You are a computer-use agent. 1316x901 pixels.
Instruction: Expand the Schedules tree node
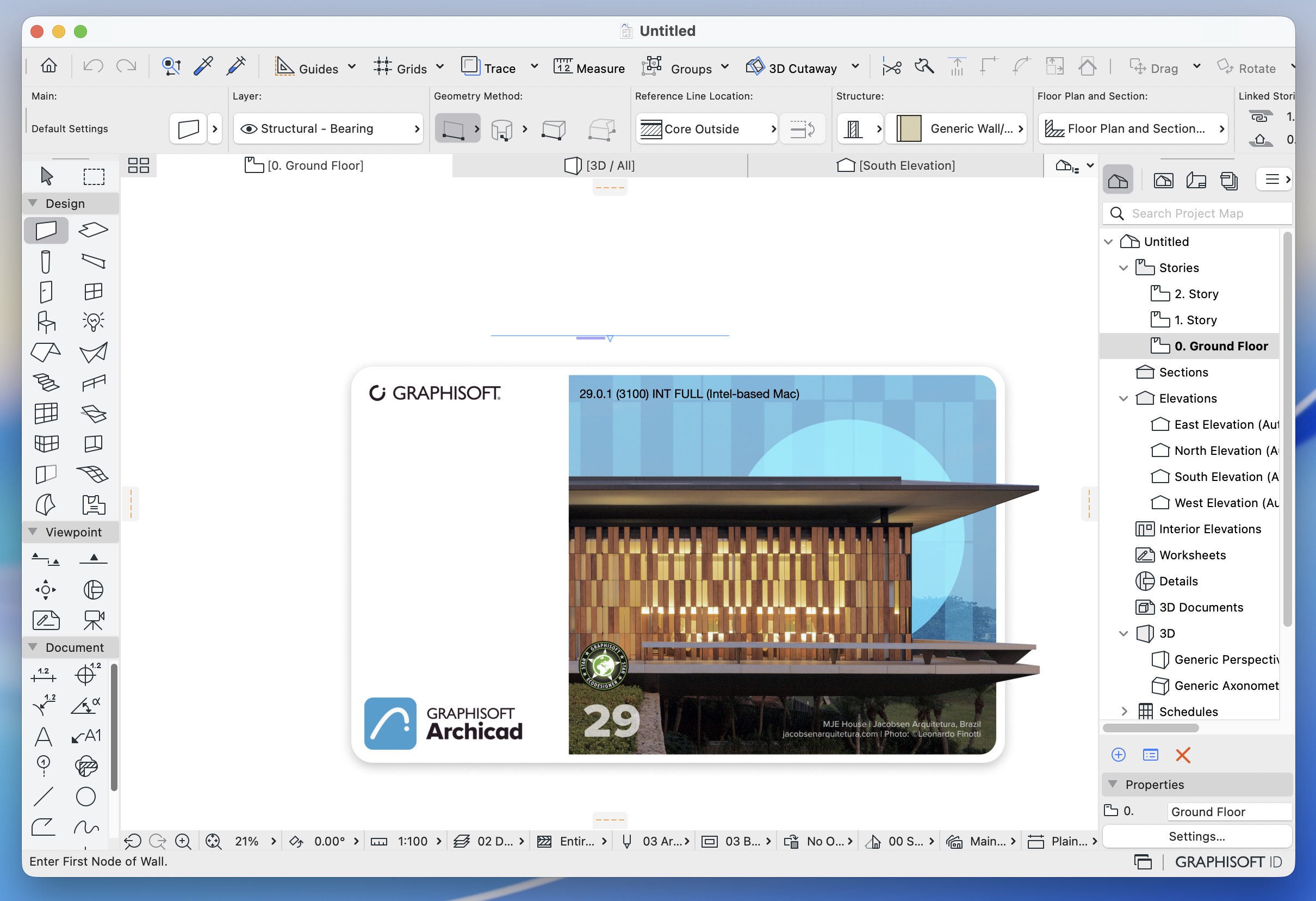pos(1123,711)
